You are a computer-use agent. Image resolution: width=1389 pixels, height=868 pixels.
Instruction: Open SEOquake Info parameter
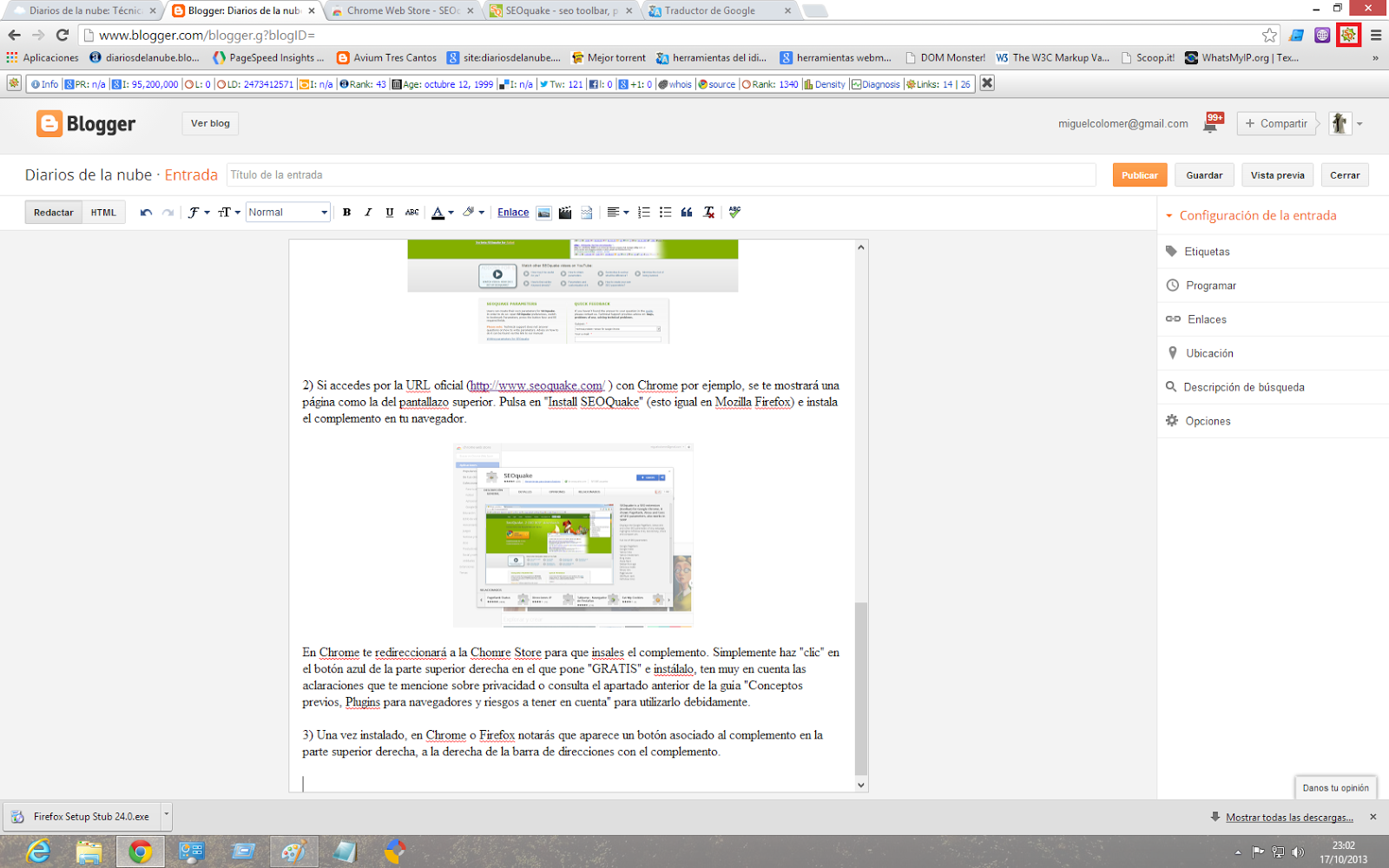tap(44, 84)
